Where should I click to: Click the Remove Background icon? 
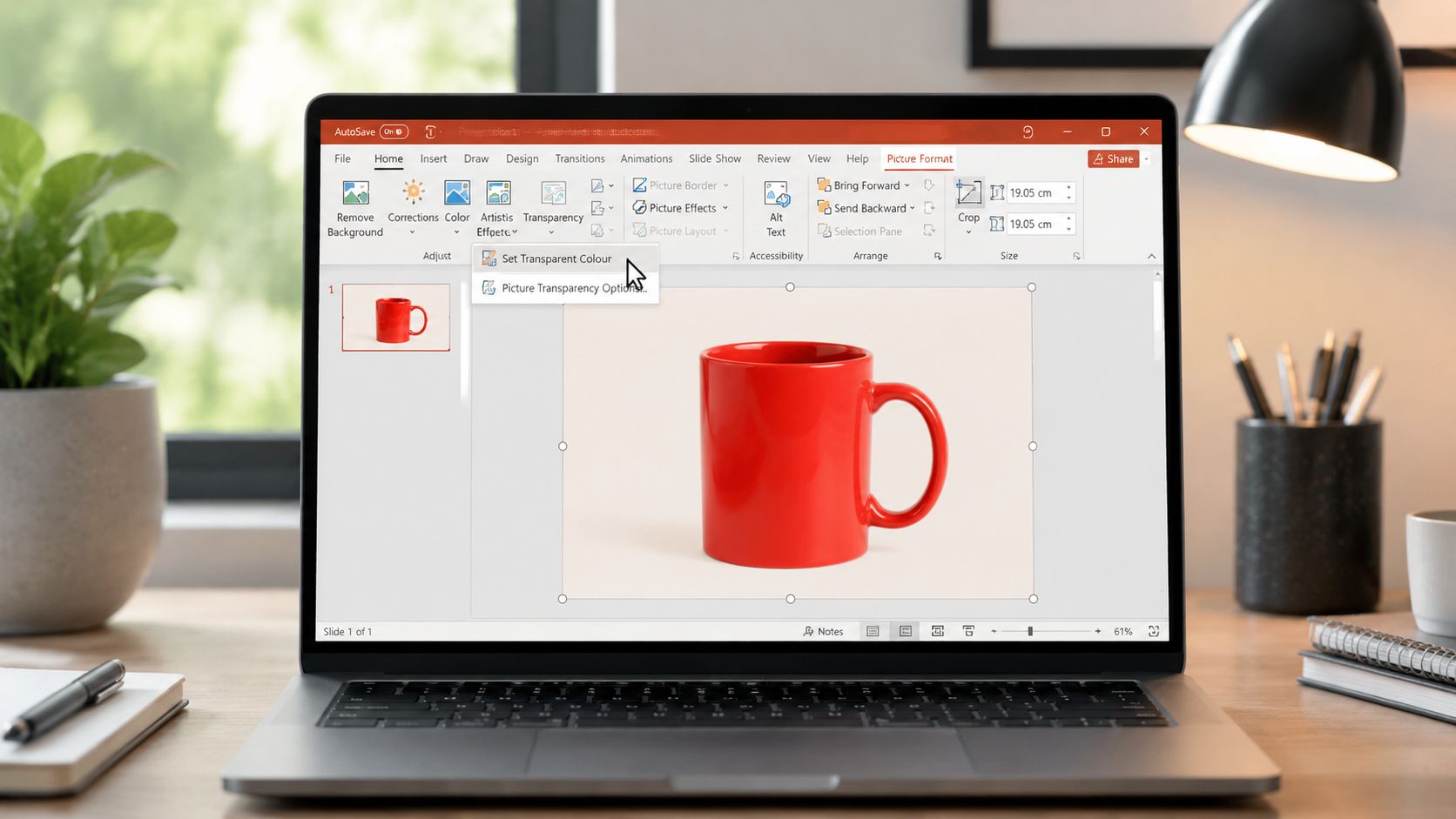[355, 192]
